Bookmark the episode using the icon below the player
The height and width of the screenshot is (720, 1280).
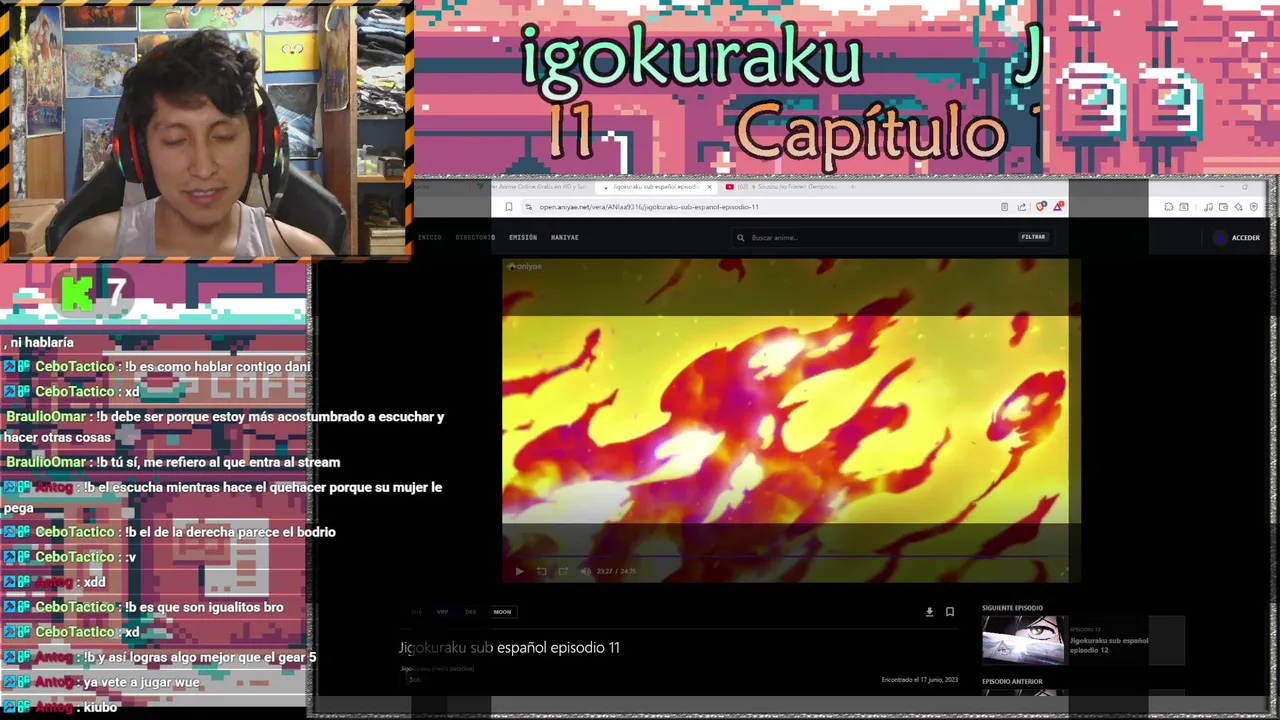pos(950,612)
